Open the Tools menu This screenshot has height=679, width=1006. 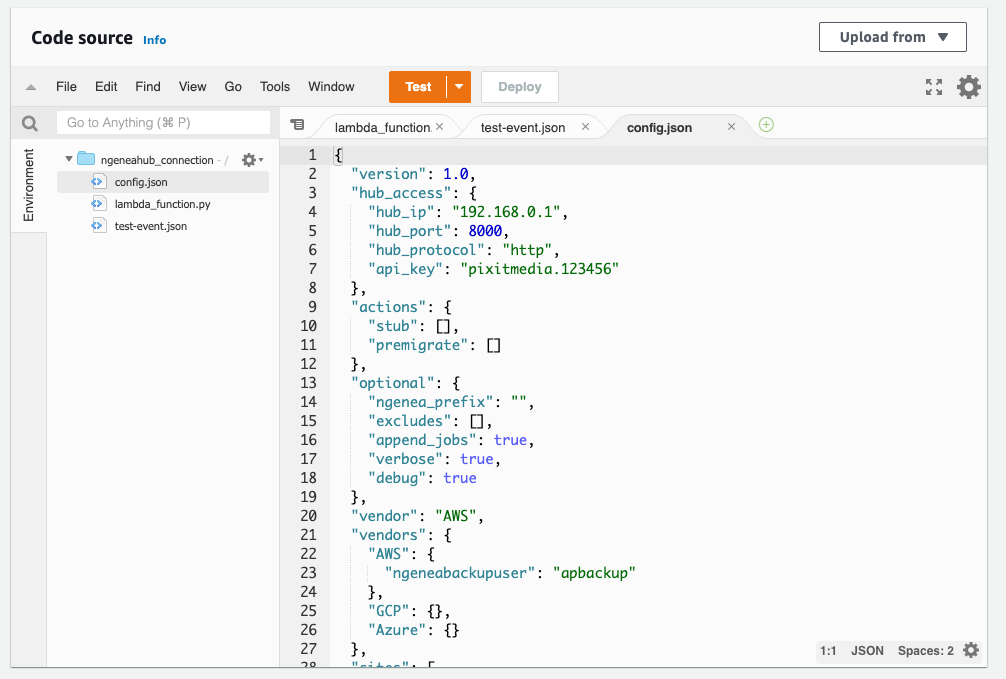274,87
